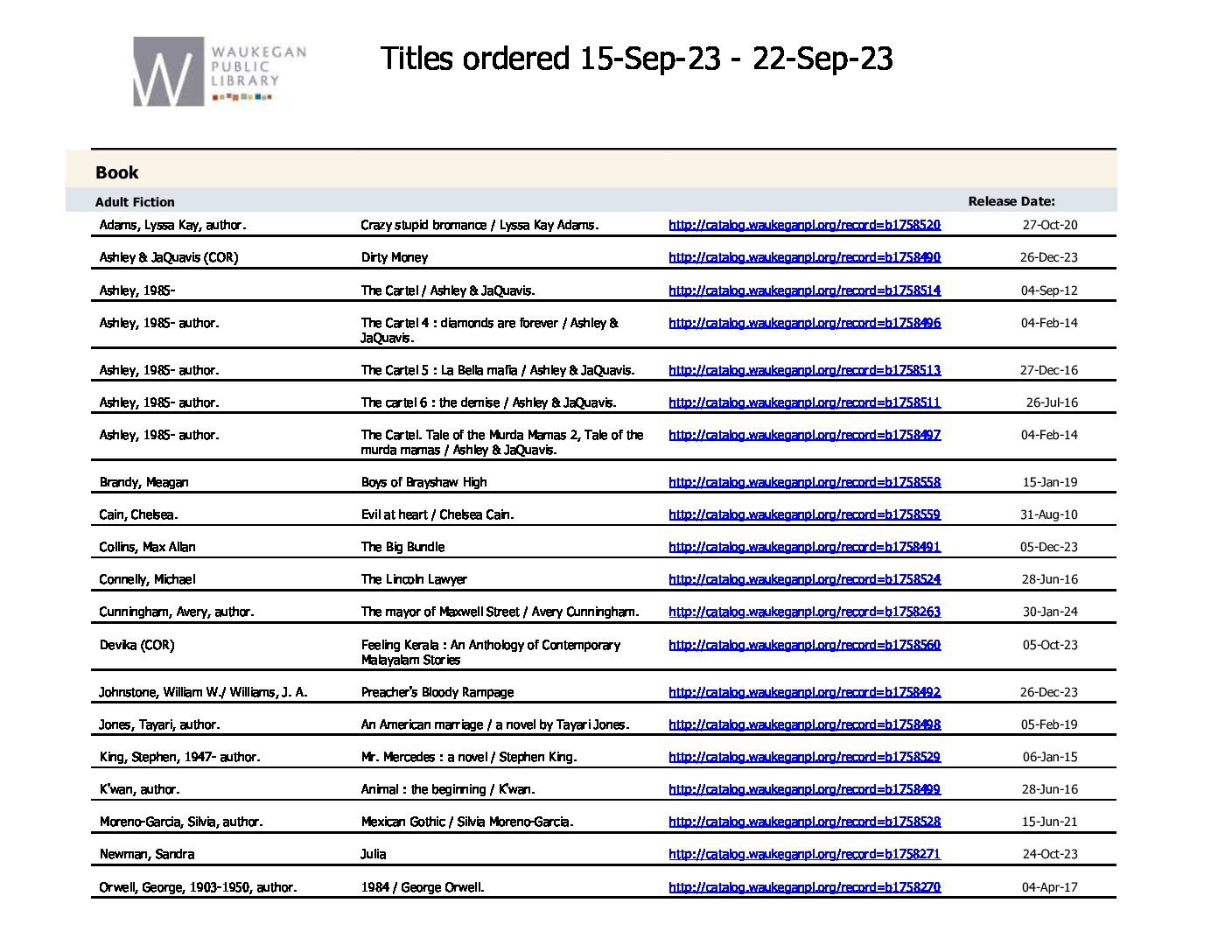Screen dimensions: 1232x952
Task: Select title 'Preacher's Bloody Rampage'
Action: point(437,692)
